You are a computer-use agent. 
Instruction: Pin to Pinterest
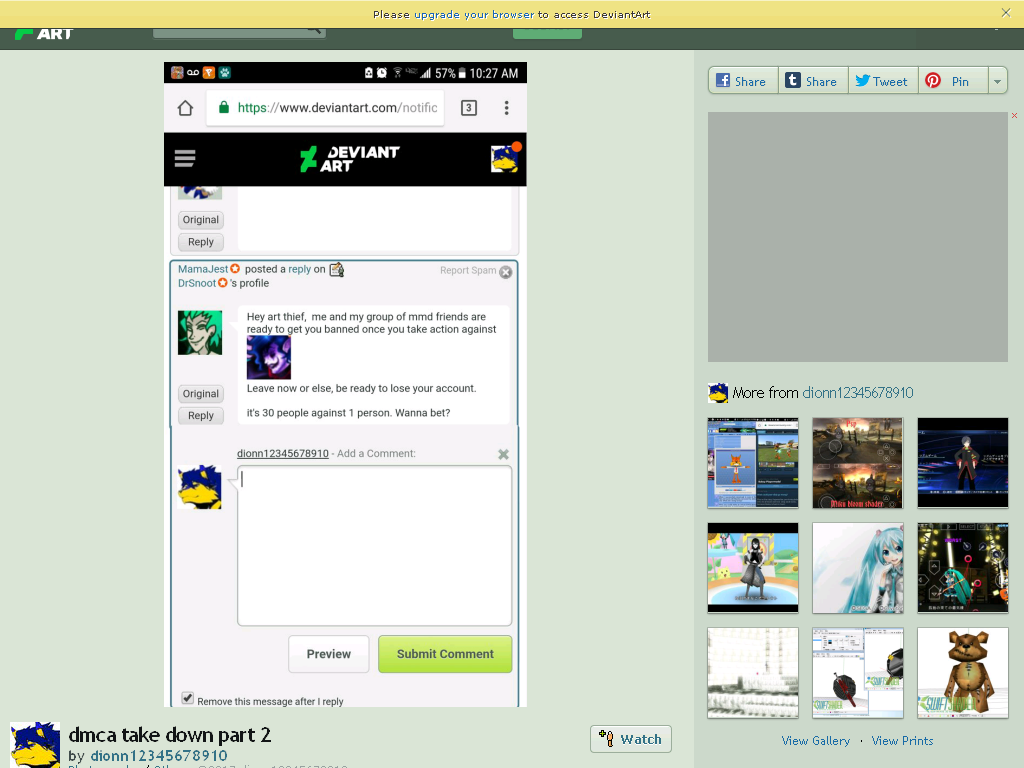pyautogui.click(x=953, y=81)
